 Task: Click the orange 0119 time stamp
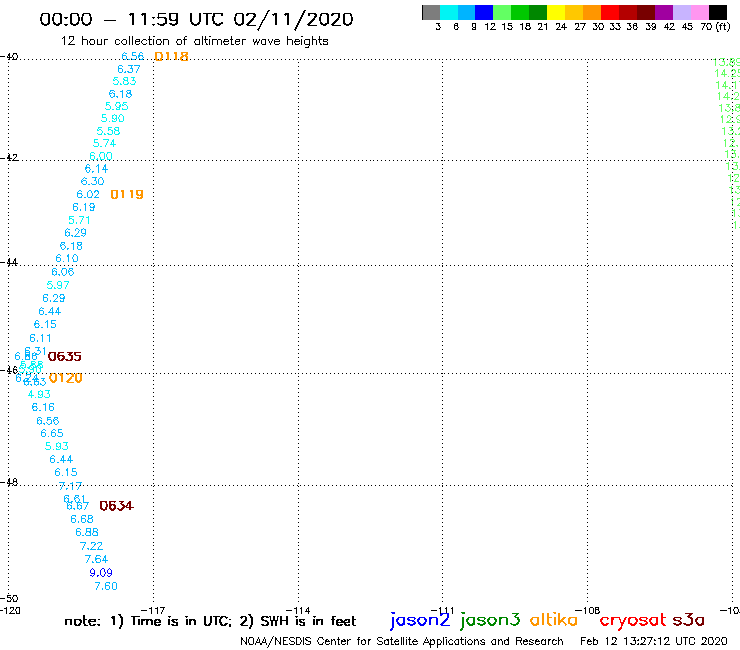coord(127,194)
